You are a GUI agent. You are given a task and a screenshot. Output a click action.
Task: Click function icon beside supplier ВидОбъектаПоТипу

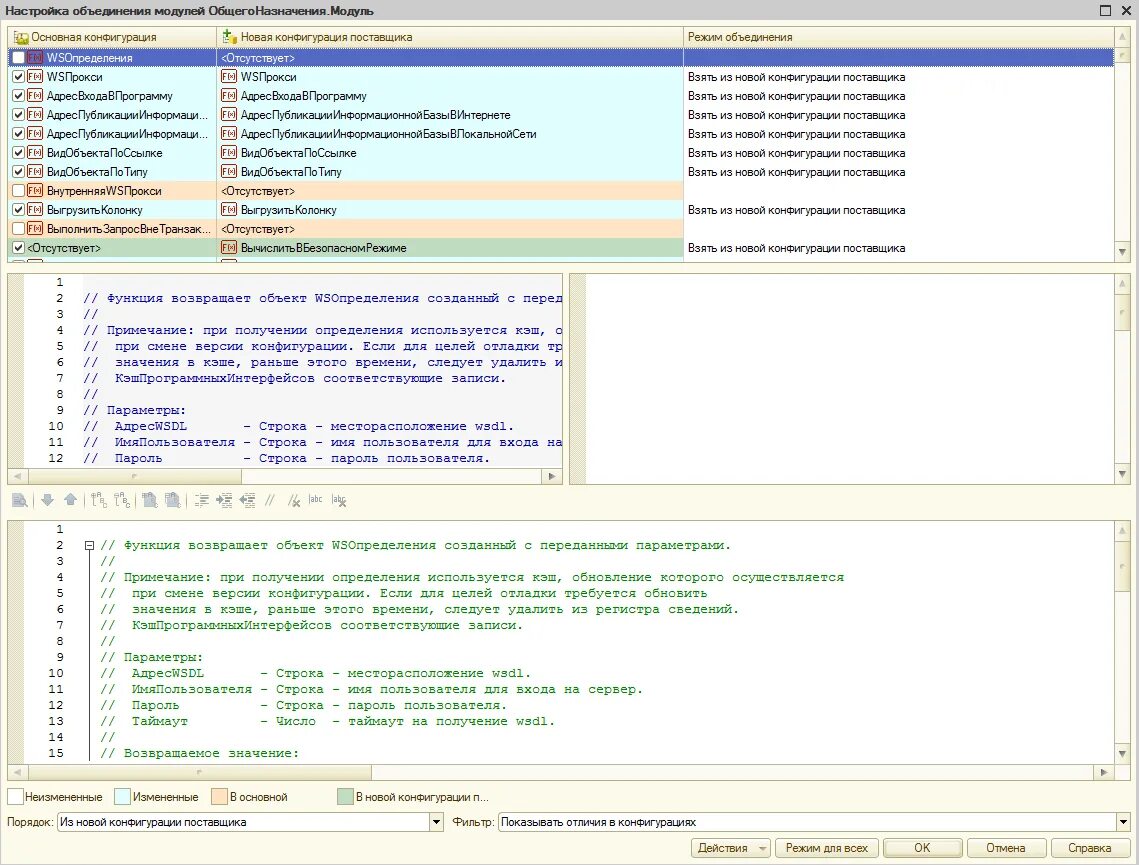(229, 171)
